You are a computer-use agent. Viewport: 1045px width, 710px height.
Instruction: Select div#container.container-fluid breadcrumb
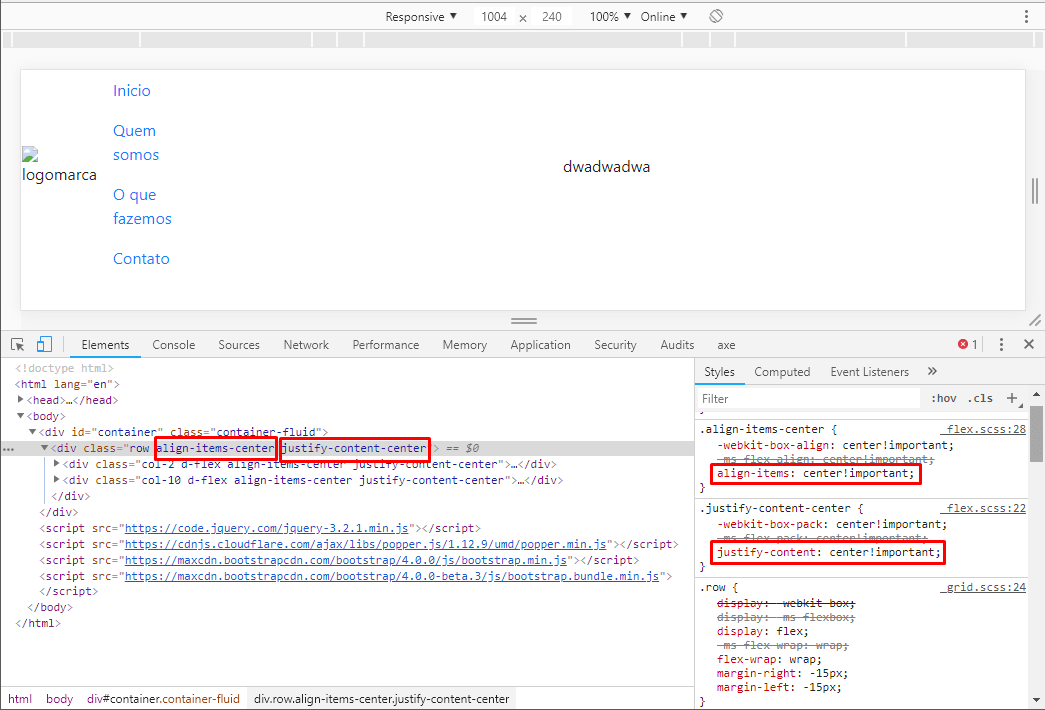coord(163,699)
